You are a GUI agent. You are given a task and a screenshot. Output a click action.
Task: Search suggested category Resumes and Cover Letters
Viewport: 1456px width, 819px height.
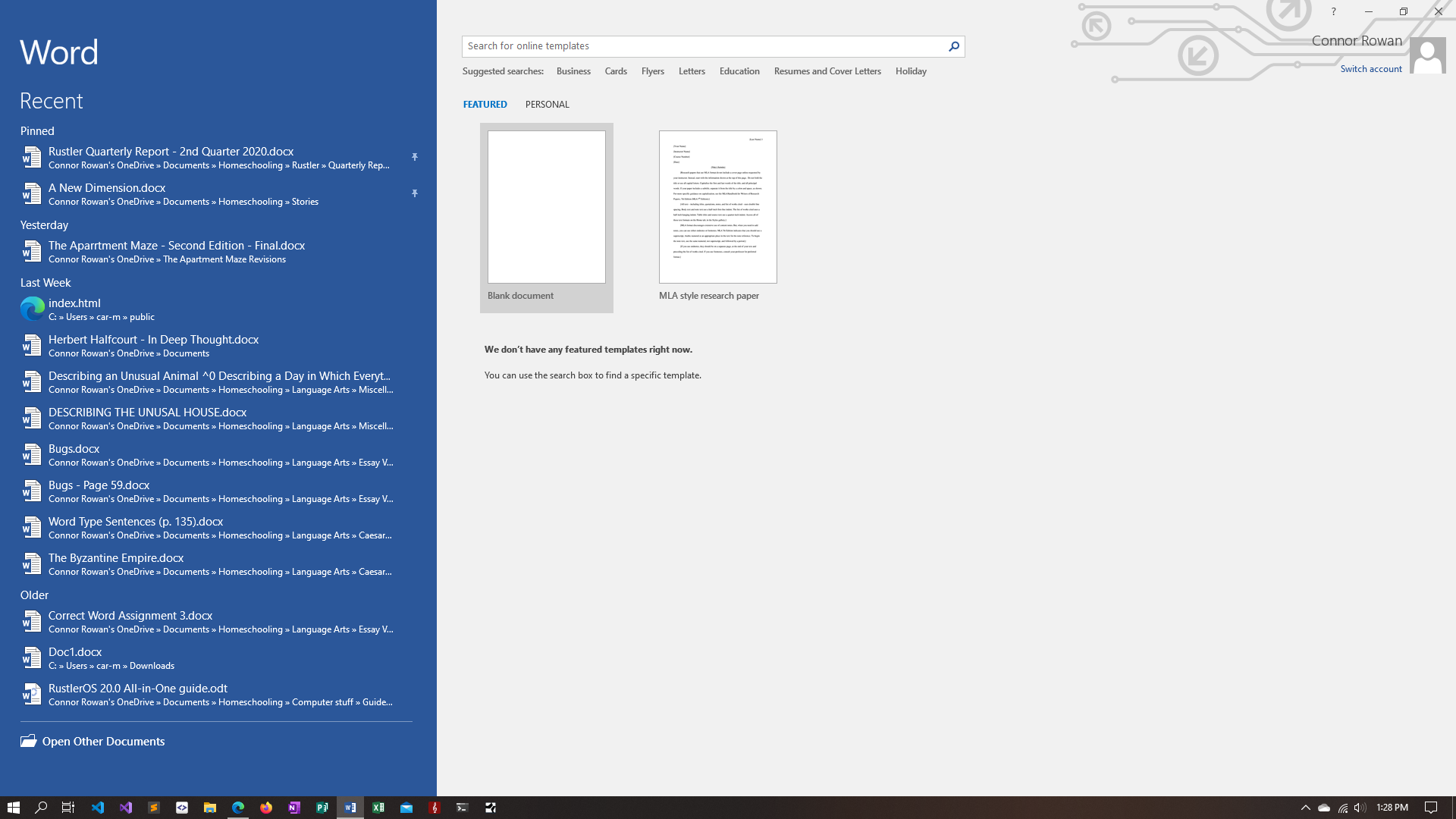(827, 71)
